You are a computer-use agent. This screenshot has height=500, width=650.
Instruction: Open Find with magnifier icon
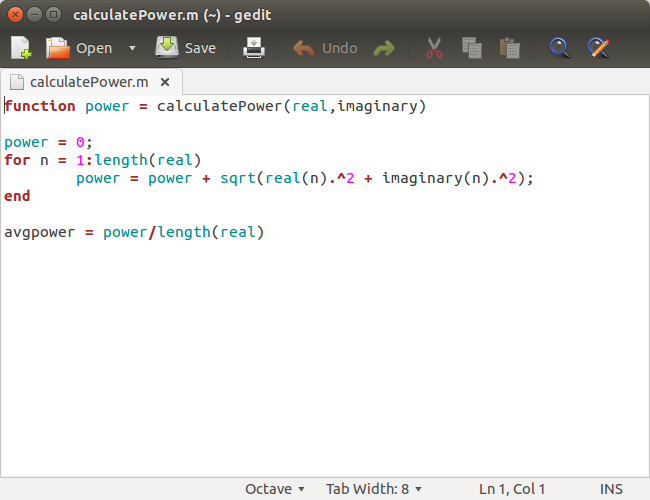pyautogui.click(x=560, y=47)
